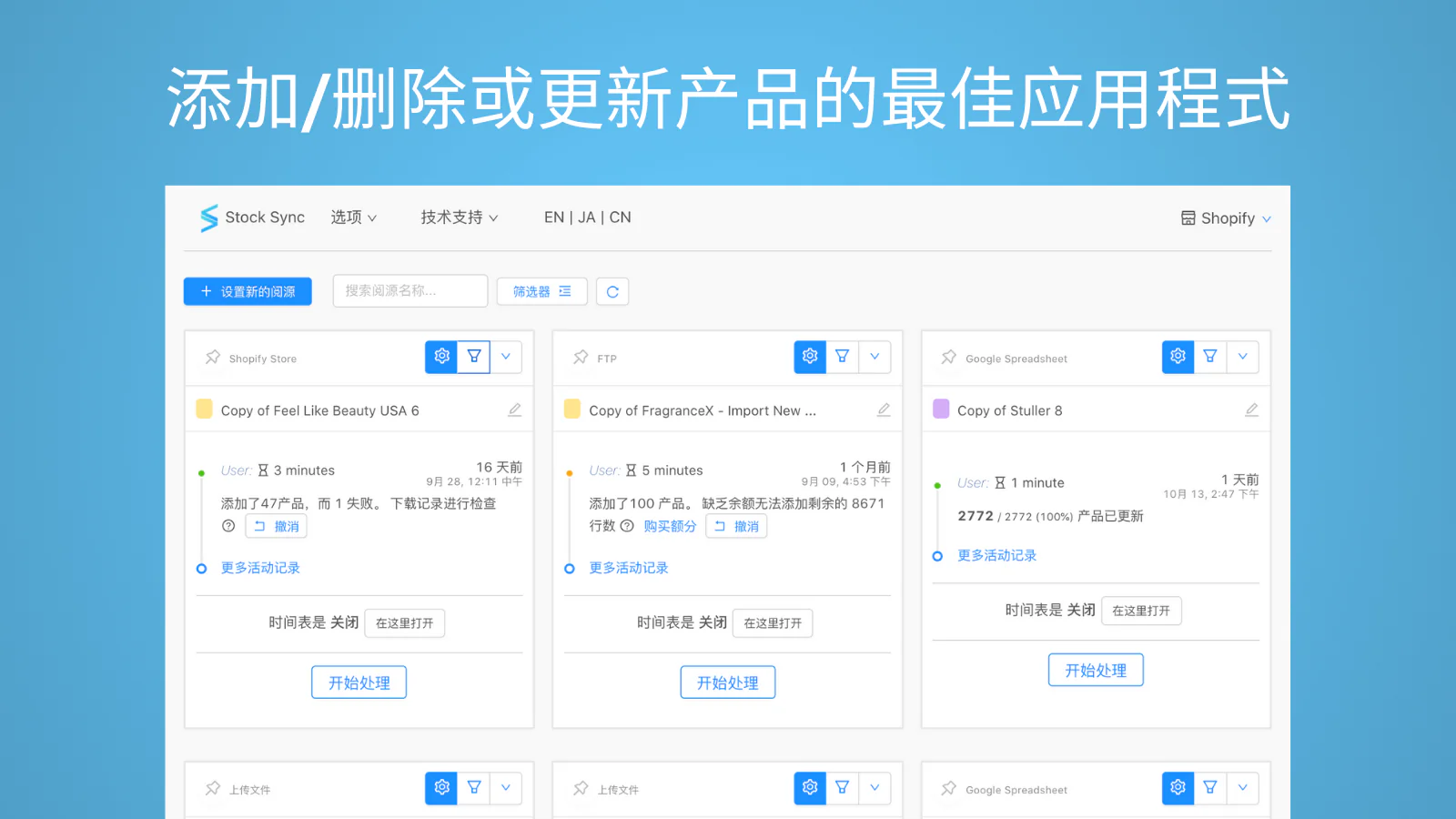Click 开始处理 in Stuller 8 card
The image size is (1456, 819).
click(1096, 670)
